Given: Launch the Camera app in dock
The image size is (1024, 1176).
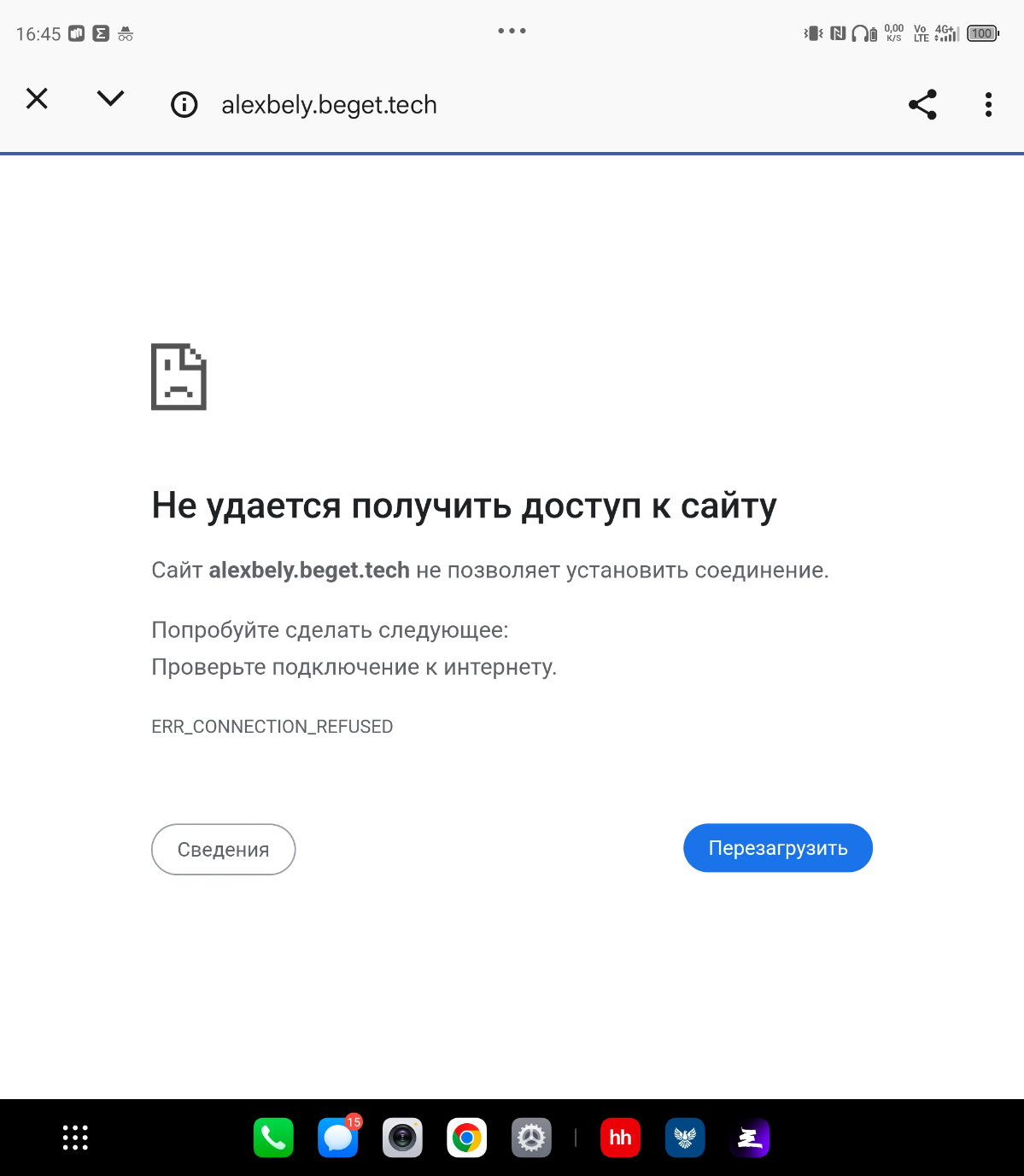Looking at the screenshot, I should 402,1138.
